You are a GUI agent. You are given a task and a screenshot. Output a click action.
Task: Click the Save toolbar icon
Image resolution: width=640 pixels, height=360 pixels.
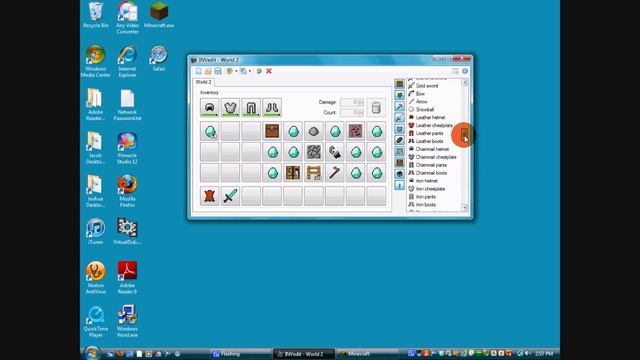(x=218, y=71)
